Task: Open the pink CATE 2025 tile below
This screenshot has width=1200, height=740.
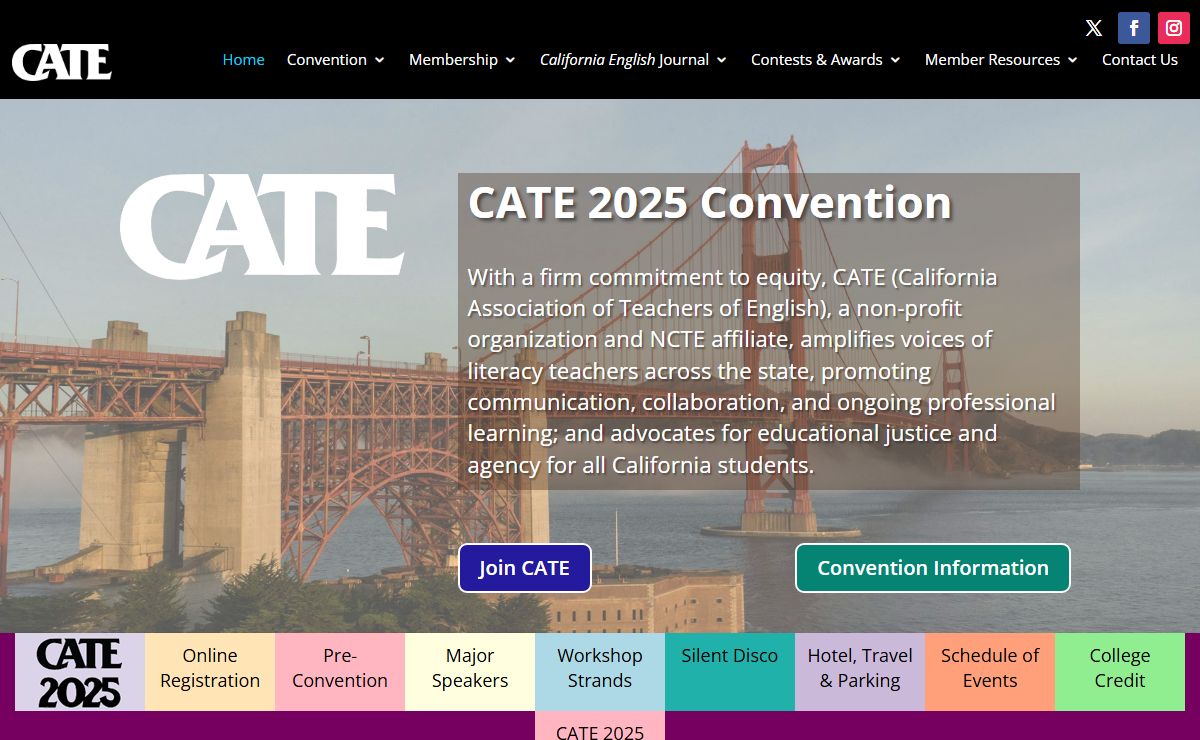Action: pos(600,726)
